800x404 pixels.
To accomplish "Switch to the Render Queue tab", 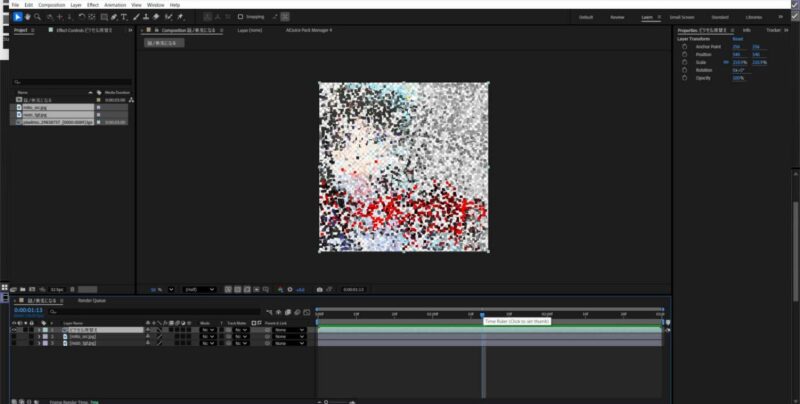I will [92, 300].
